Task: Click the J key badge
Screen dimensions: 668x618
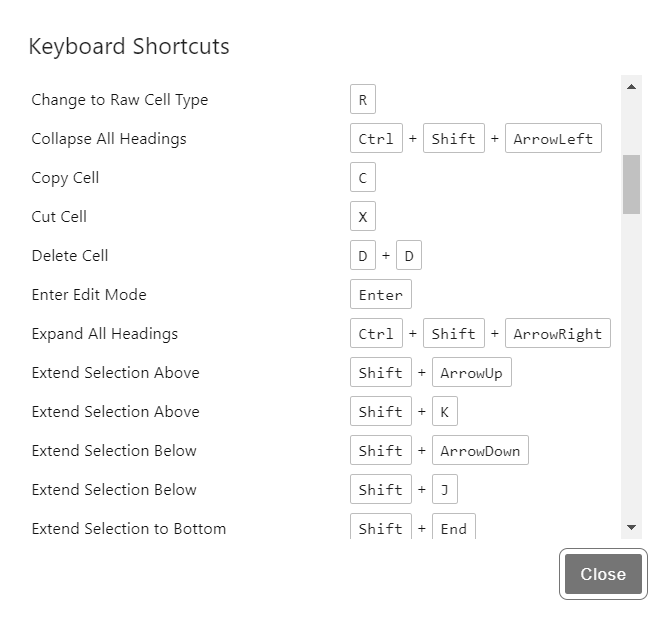Action: 444,490
